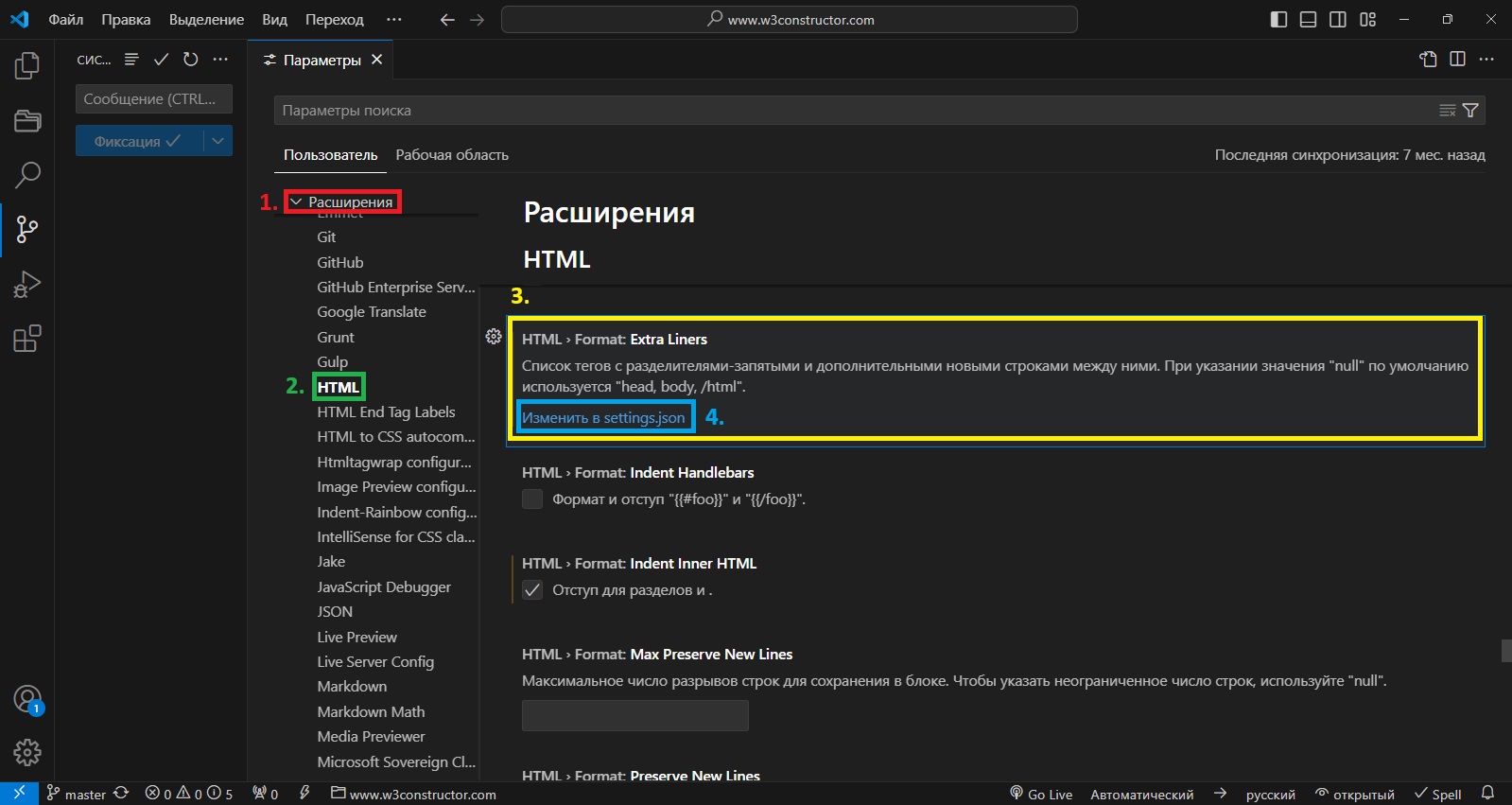The image size is (1512, 805).
Task: Click the Изменить в settings.json link
Action: [603, 417]
